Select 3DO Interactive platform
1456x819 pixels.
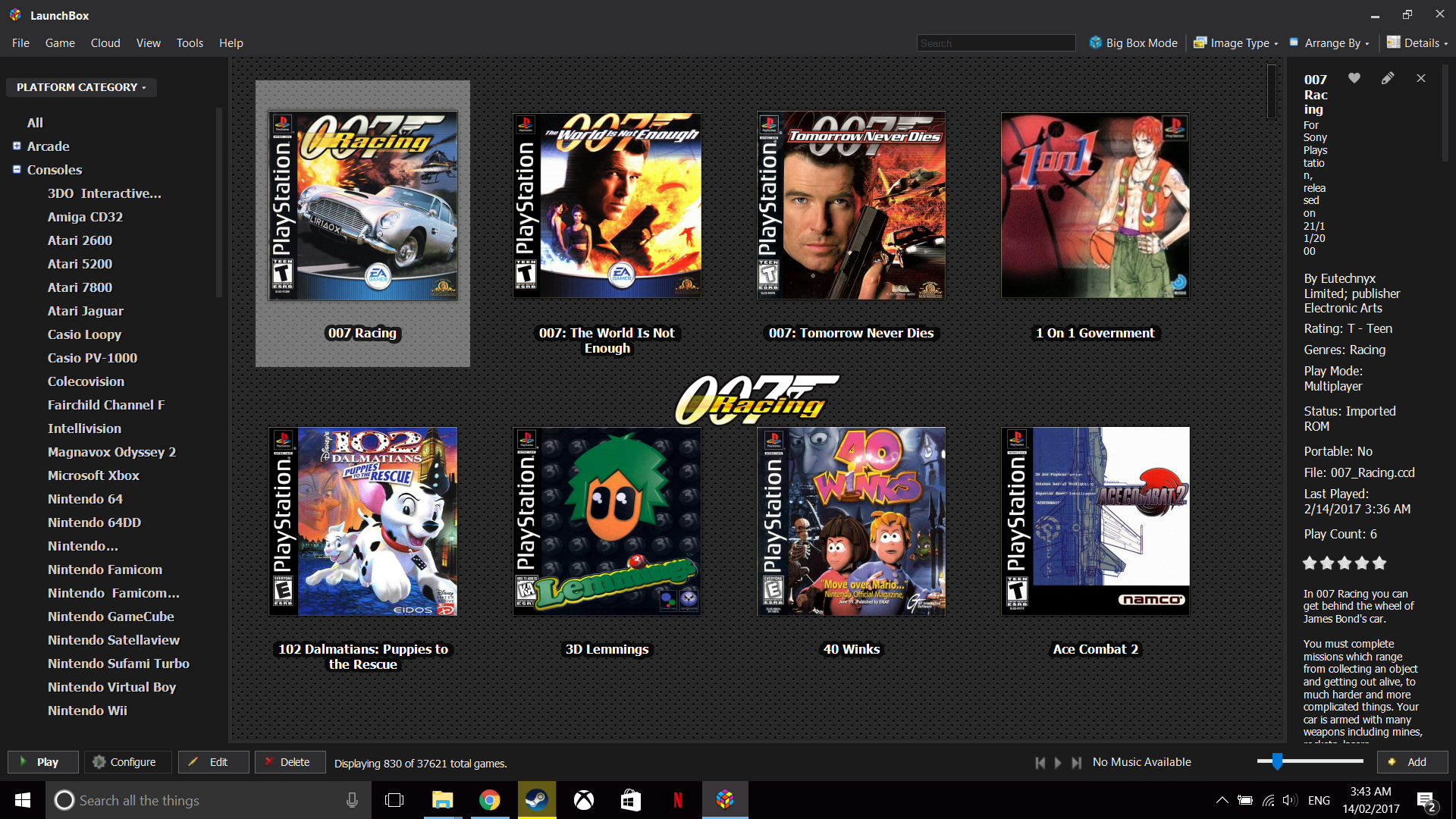point(105,193)
